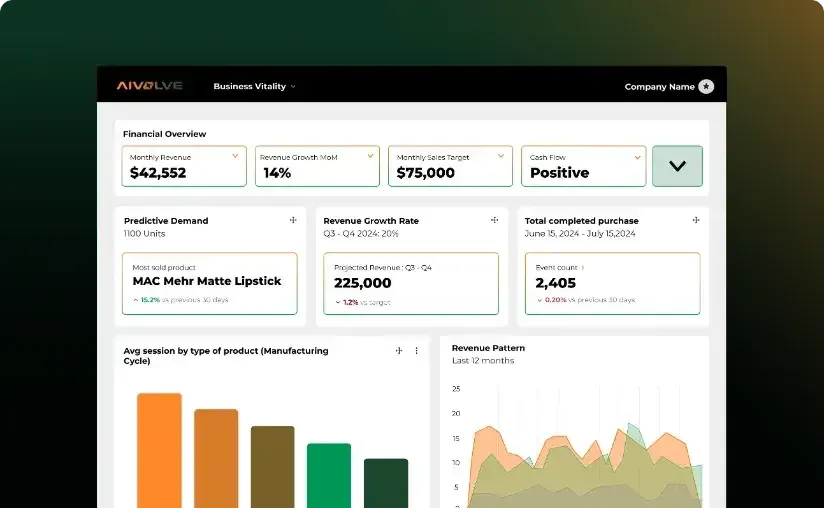Click the Financial Overview heading
The width and height of the screenshot is (824, 508).
[x=164, y=134]
